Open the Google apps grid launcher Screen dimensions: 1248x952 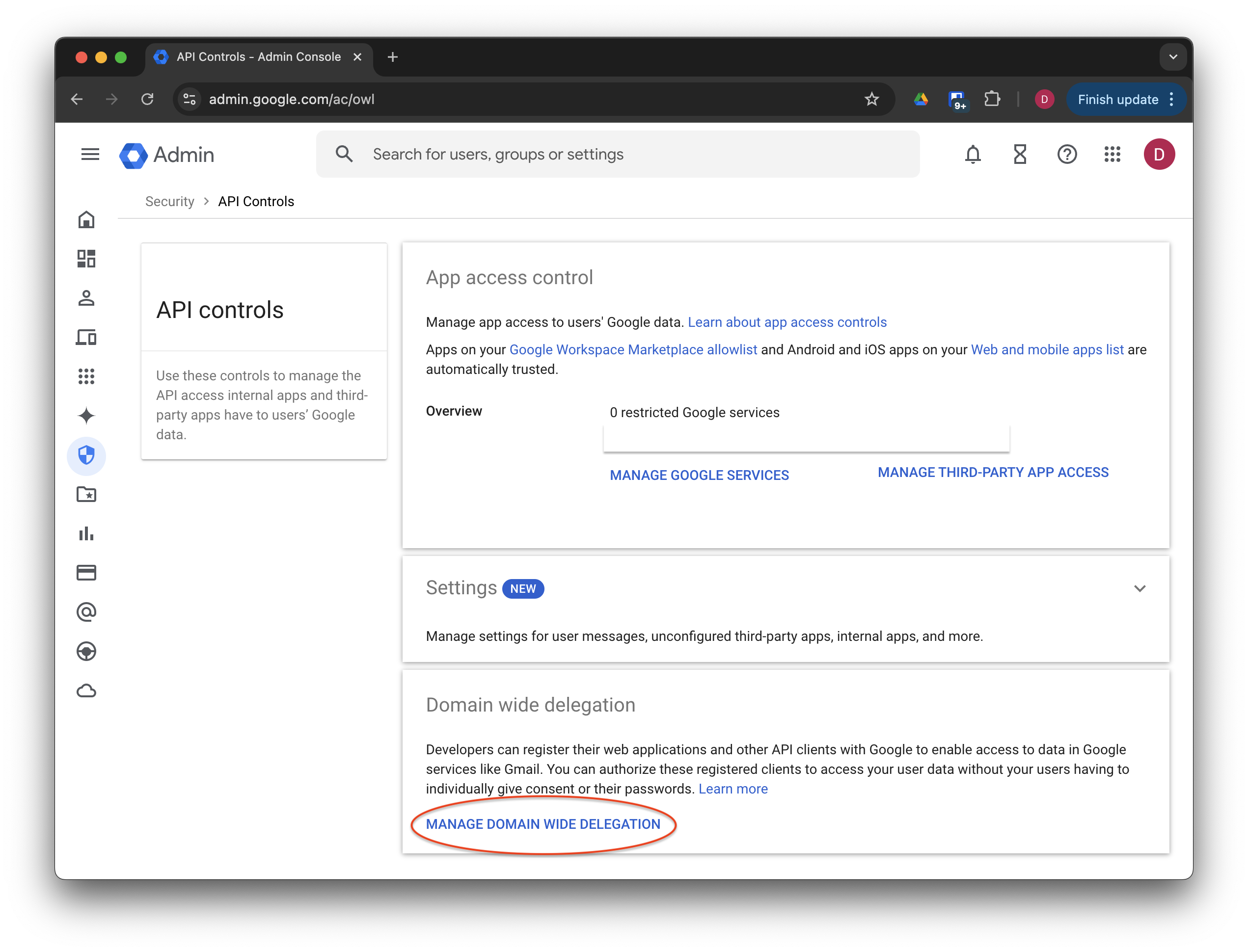click(1112, 154)
